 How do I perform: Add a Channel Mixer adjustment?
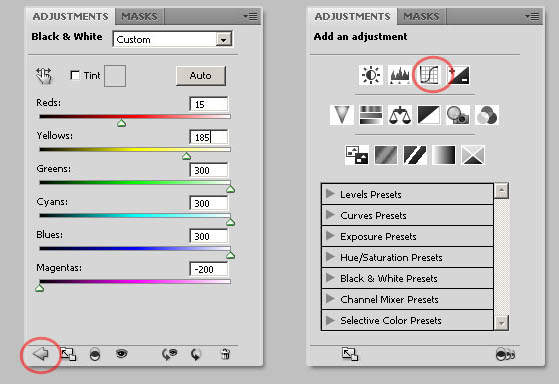487,115
